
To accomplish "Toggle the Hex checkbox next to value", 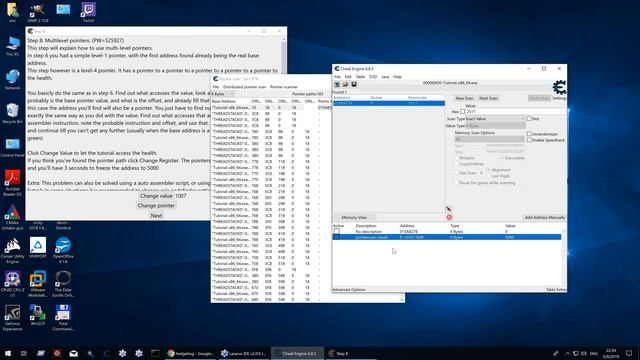I will pyautogui.click(x=463, y=111).
